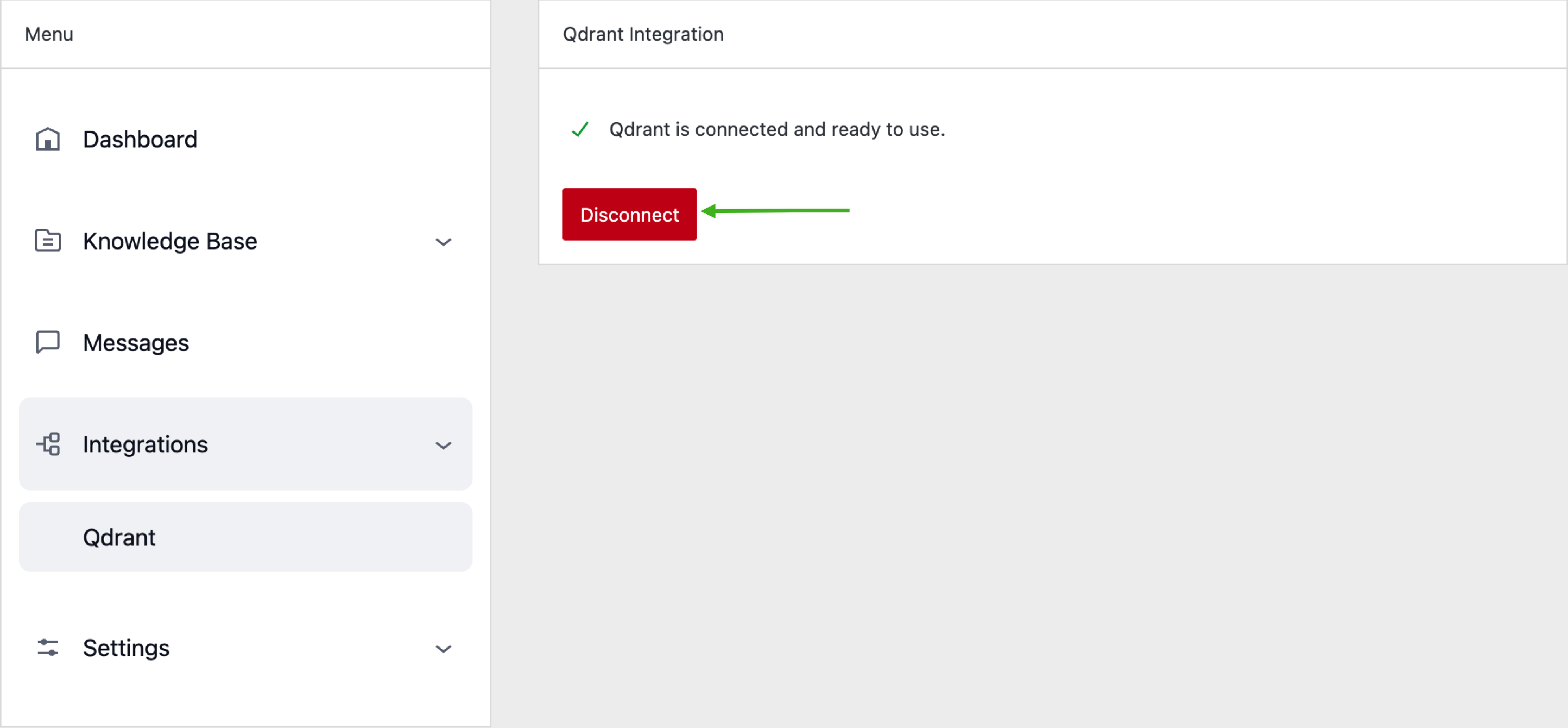Click the Integrations nodes icon
Viewport: 1568px width, 728px height.
(x=48, y=444)
